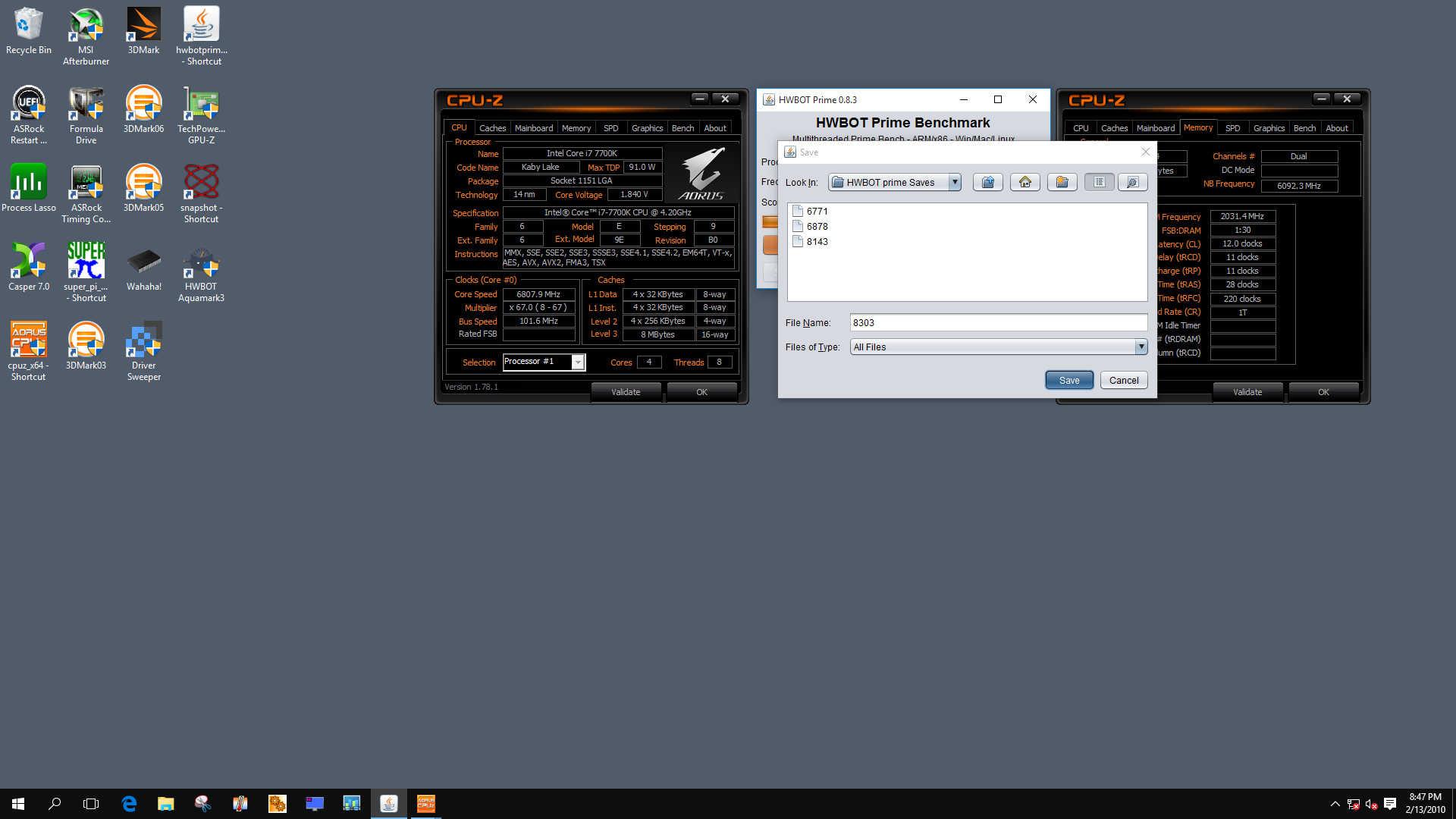Confirm with the Save button
Image resolution: width=1456 pixels, height=819 pixels.
[1069, 380]
